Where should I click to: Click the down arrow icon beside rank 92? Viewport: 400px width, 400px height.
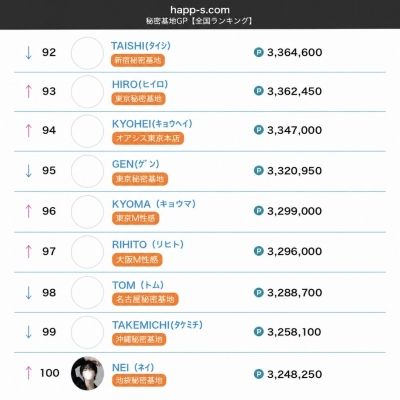[x=29, y=53]
